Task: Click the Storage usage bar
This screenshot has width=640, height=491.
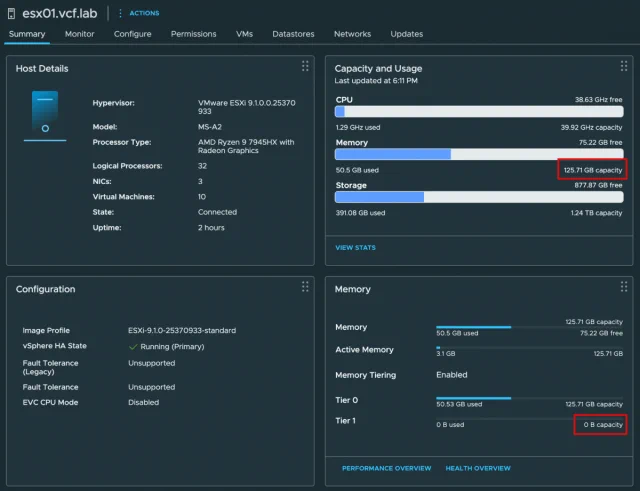Action: [479, 197]
